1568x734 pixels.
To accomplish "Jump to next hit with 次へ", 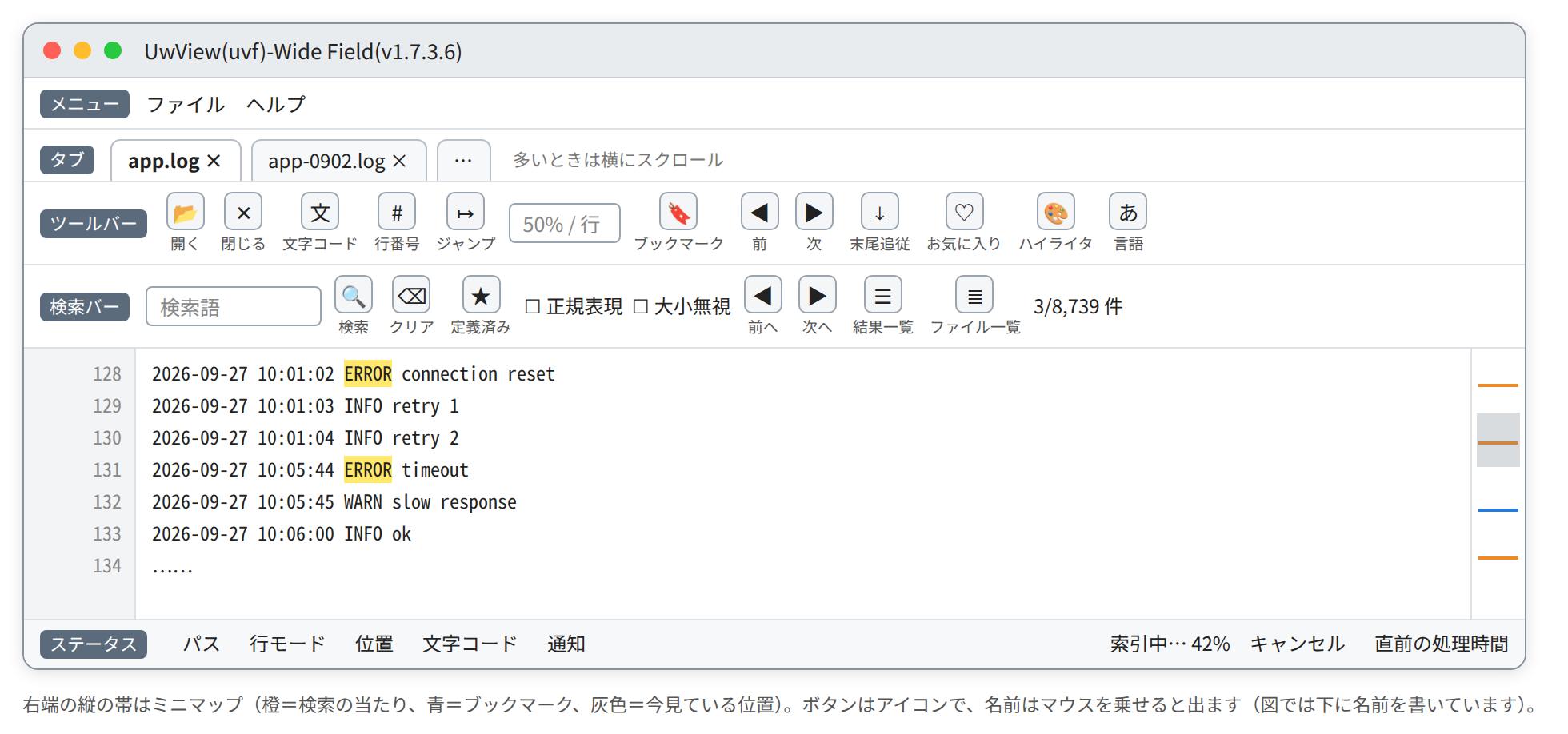I will point(817,295).
